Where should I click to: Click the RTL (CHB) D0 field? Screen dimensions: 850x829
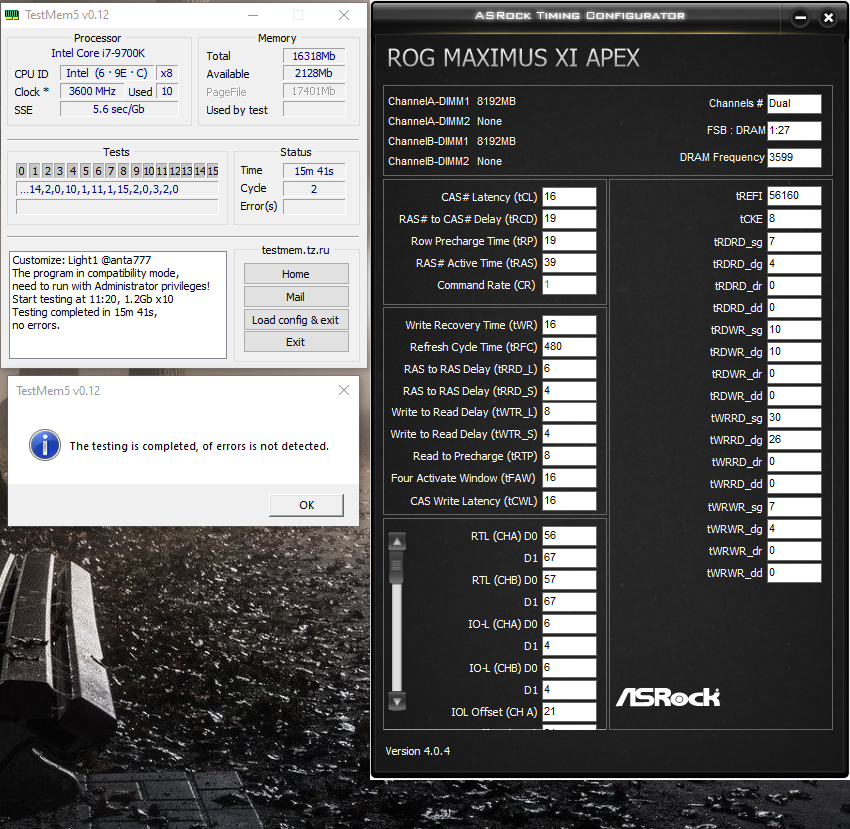point(569,580)
